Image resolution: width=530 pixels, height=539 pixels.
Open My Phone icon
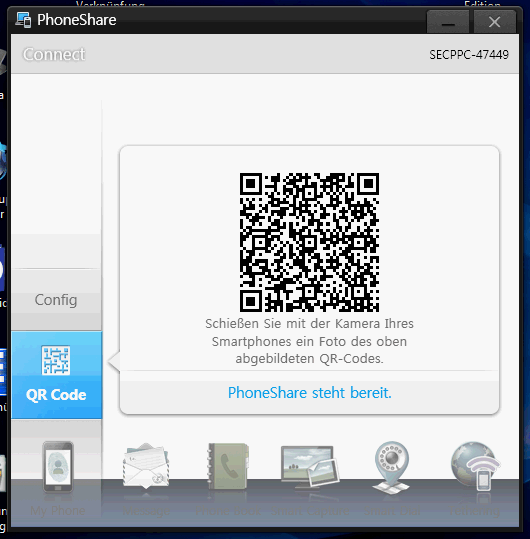pos(58,467)
